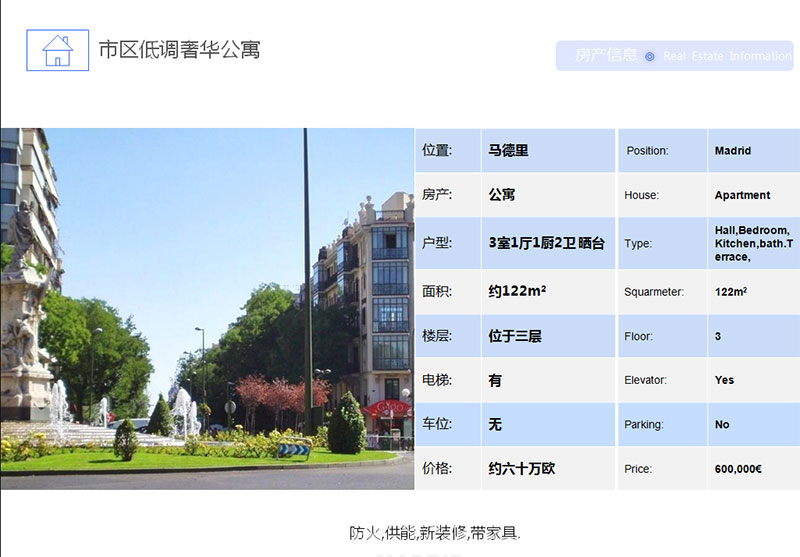
Task: Select the 3室1厅1厨2卫 layout cell
Action: pos(546,243)
